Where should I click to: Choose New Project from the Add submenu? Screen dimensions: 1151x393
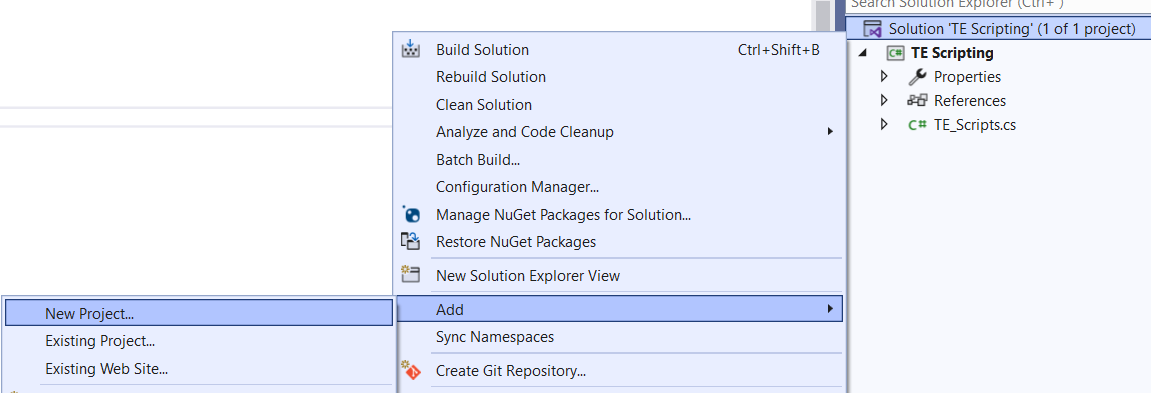pyautogui.click(x=199, y=313)
